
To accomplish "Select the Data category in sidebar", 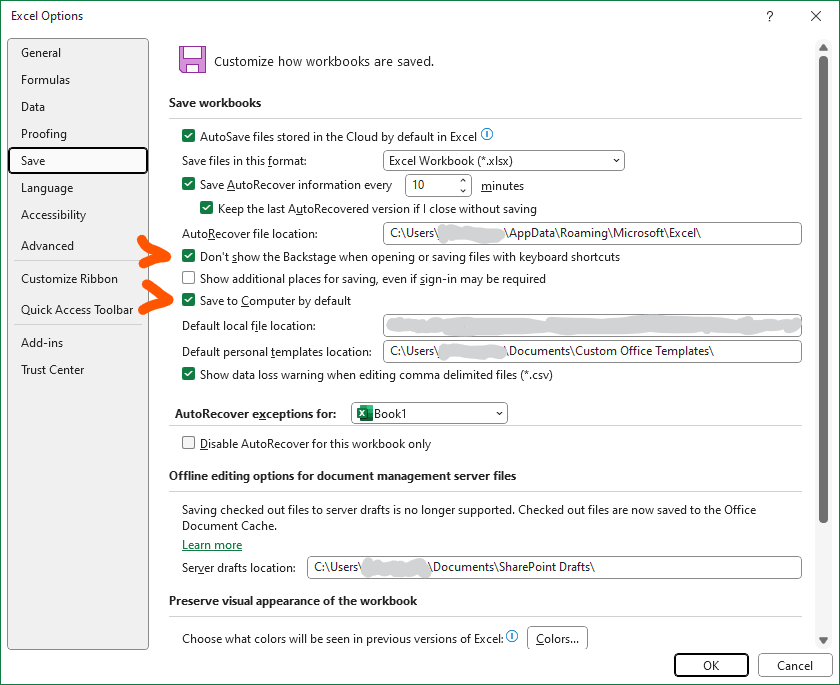I will point(78,107).
